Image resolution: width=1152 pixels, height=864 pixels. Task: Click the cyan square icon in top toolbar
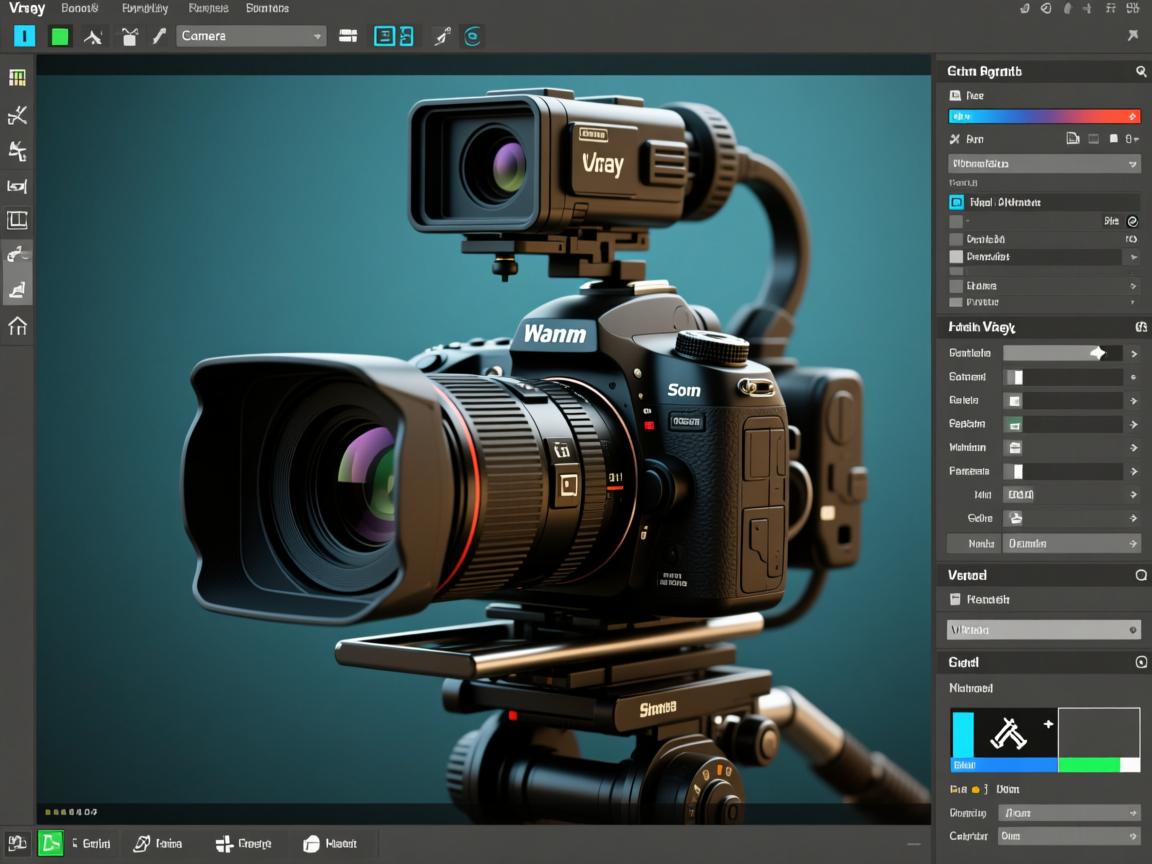[24, 36]
